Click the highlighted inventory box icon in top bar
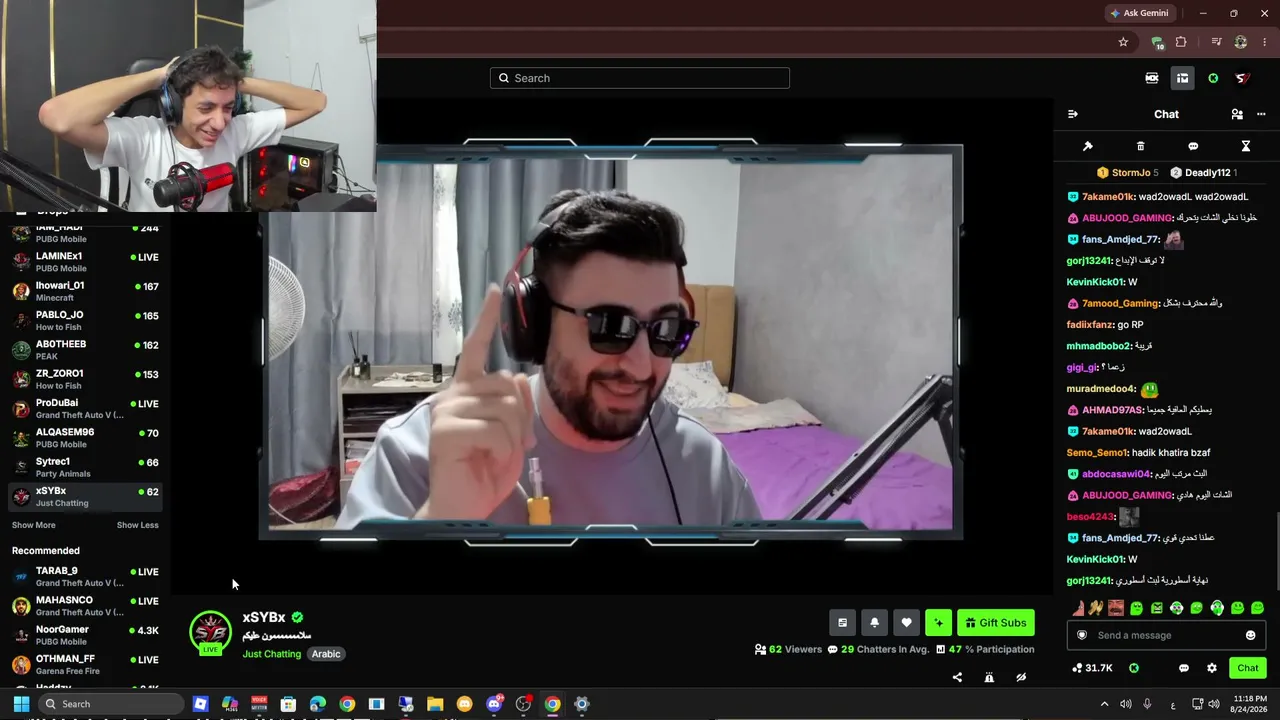The width and height of the screenshot is (1280, 720). pyautogui.click(x=1182, y=78)
